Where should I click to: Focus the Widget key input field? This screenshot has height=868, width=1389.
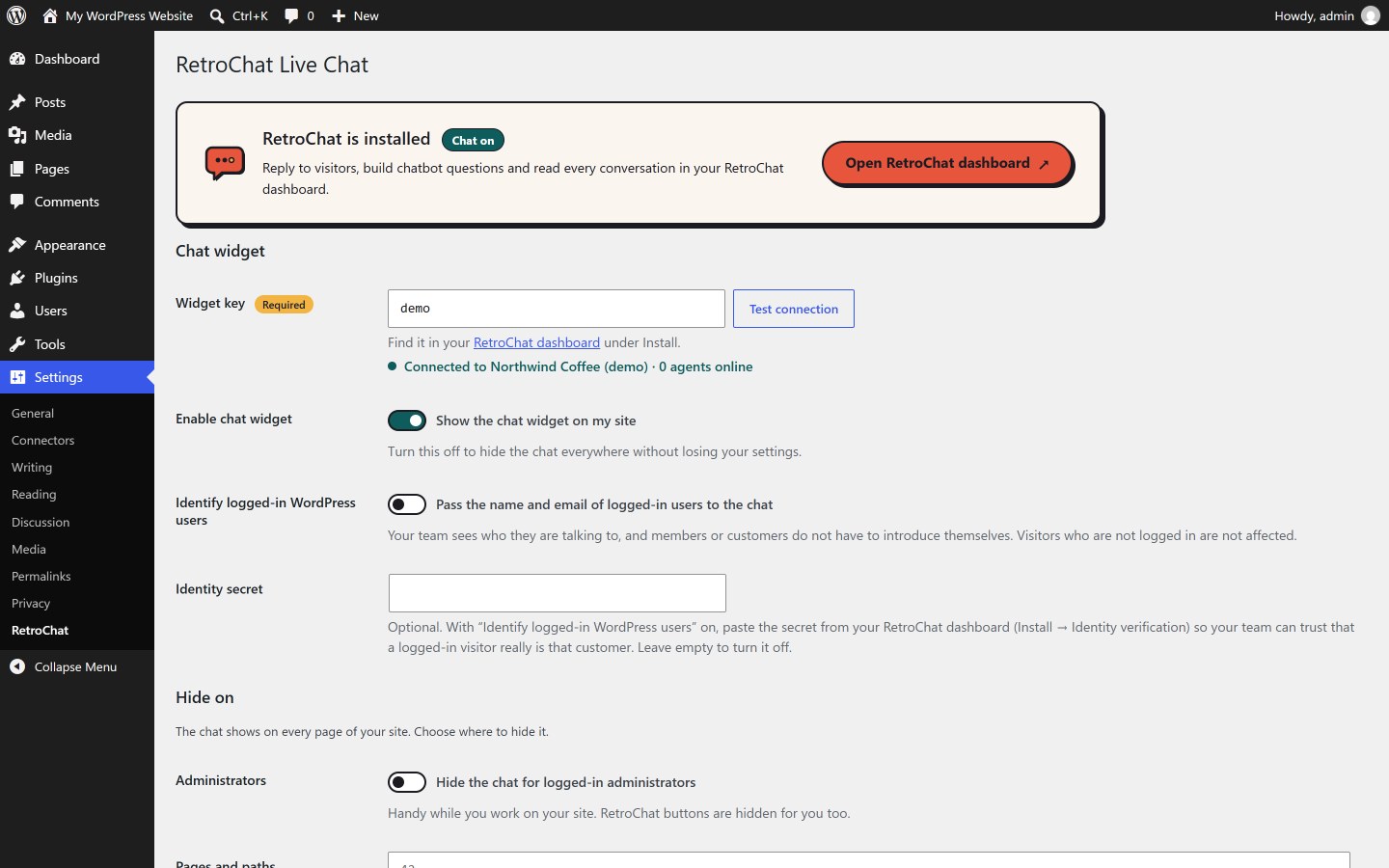click(x=557, y=309)
